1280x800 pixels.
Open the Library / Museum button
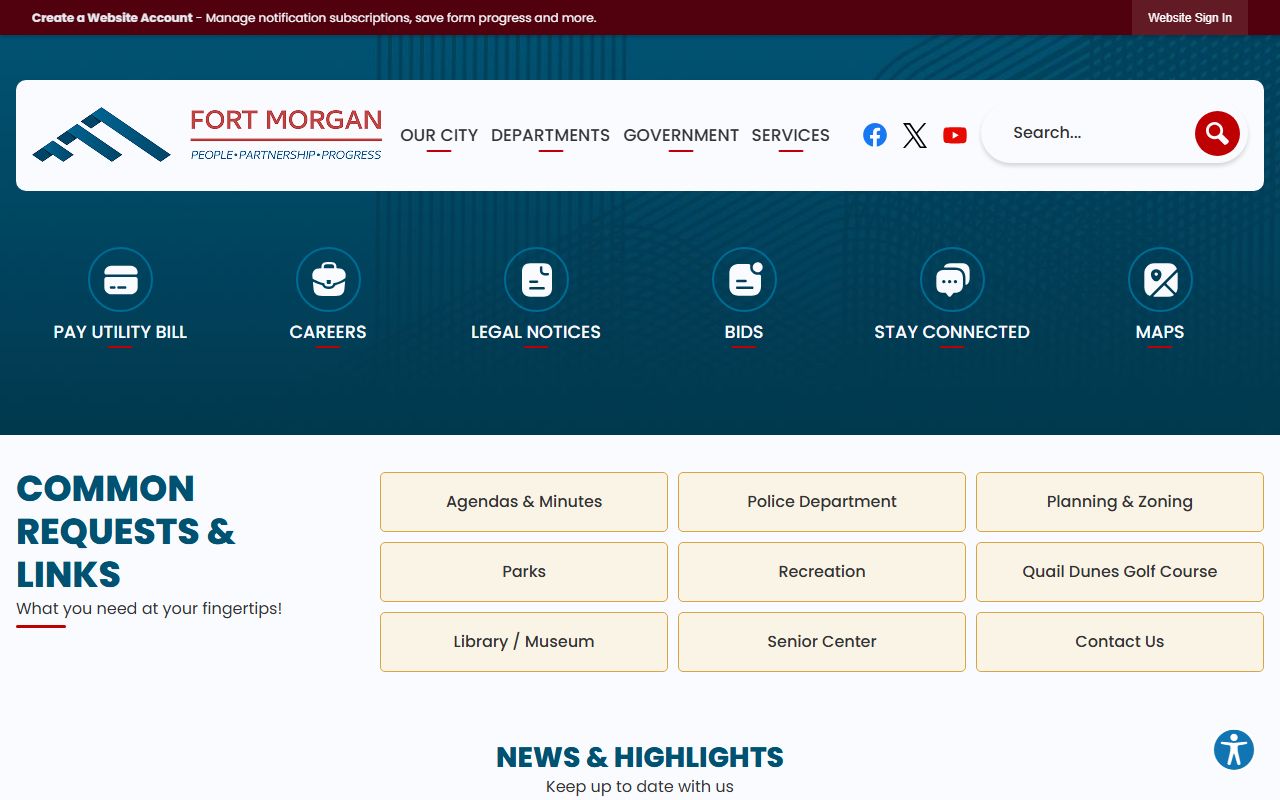tap(524, 642)
